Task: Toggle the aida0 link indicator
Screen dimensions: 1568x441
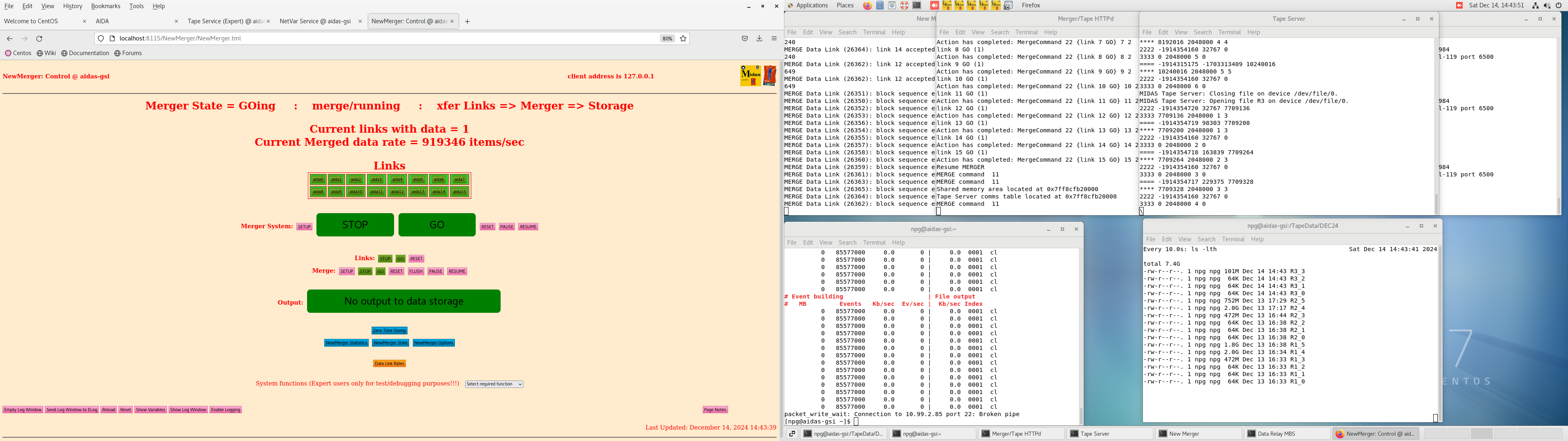Action: tap(318, 180)
